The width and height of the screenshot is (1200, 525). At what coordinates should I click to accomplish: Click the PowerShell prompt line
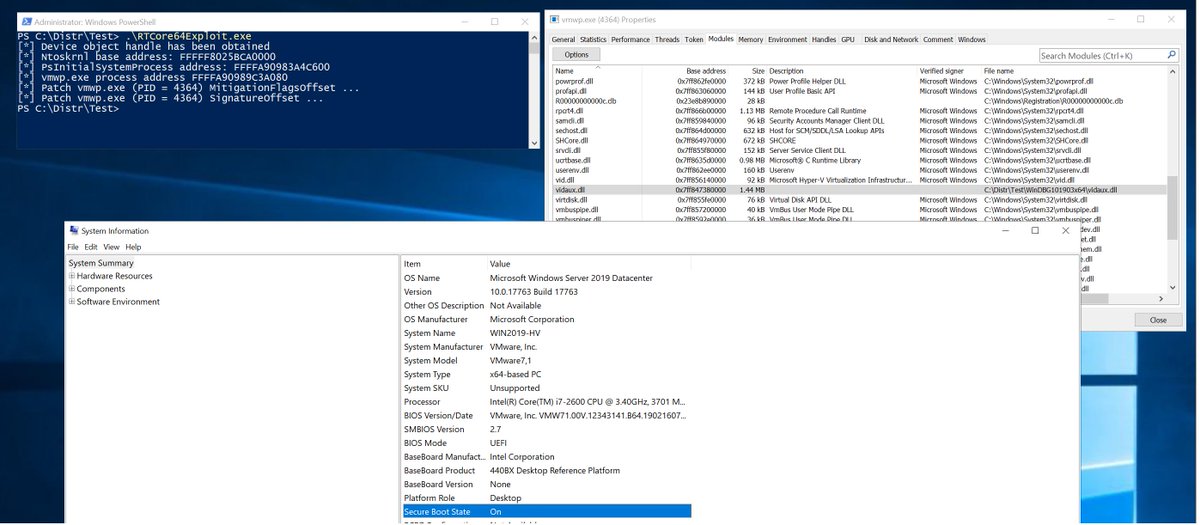pos(68,108)
